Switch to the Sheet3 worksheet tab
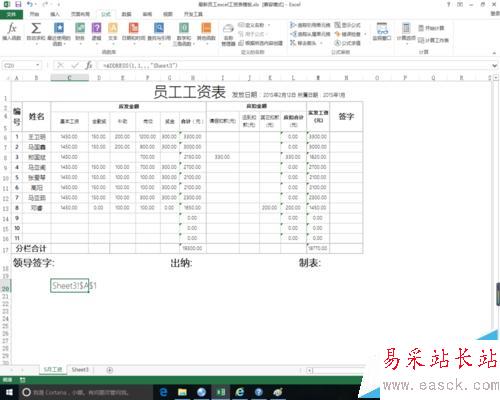This screenshot has height=400, width=500. point(80,370)
